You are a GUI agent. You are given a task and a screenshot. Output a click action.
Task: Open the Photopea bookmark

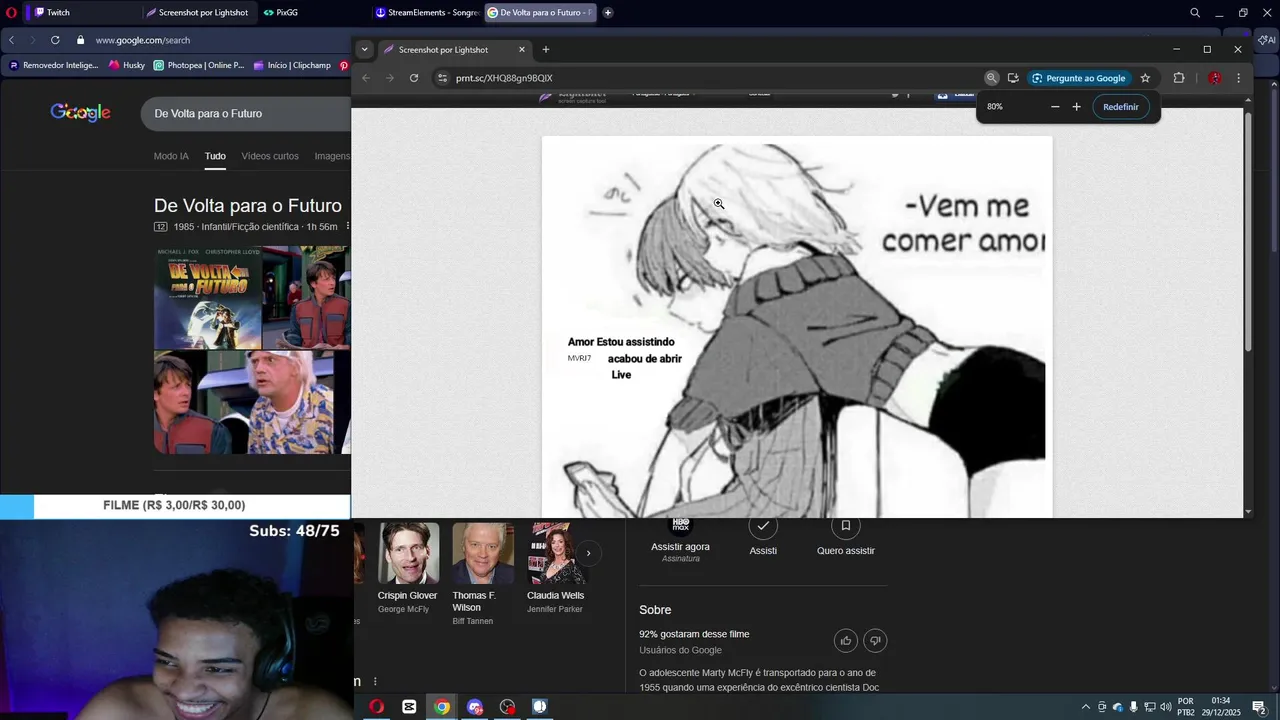199,65
